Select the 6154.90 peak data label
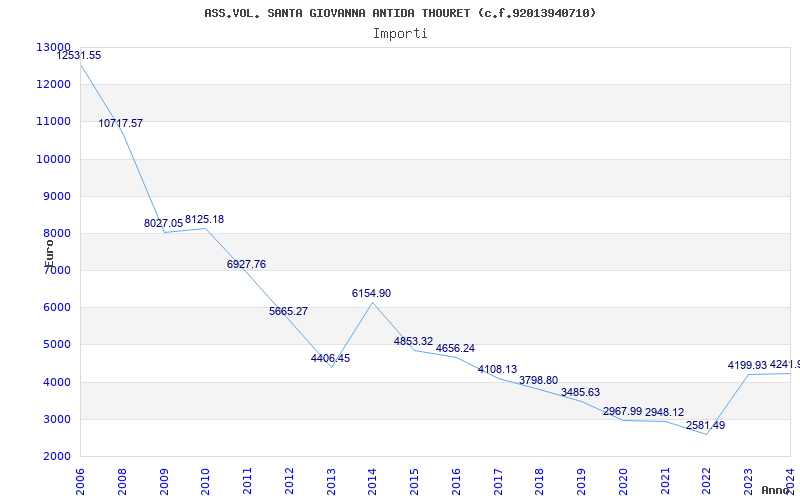This screenshot has width=800, height=500. tap(371, 293)
